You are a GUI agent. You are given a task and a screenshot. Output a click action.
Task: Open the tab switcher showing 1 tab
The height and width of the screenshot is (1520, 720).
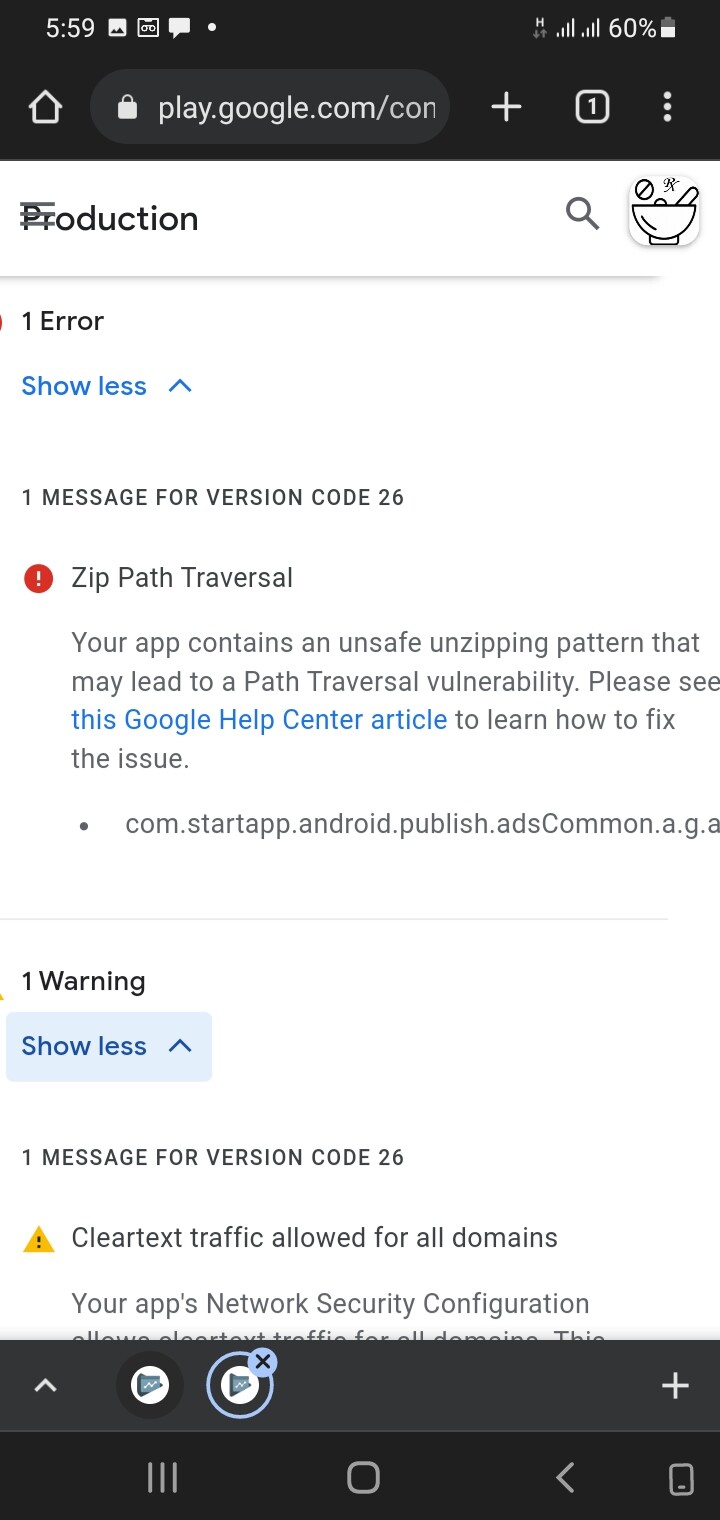coord(592,107)
